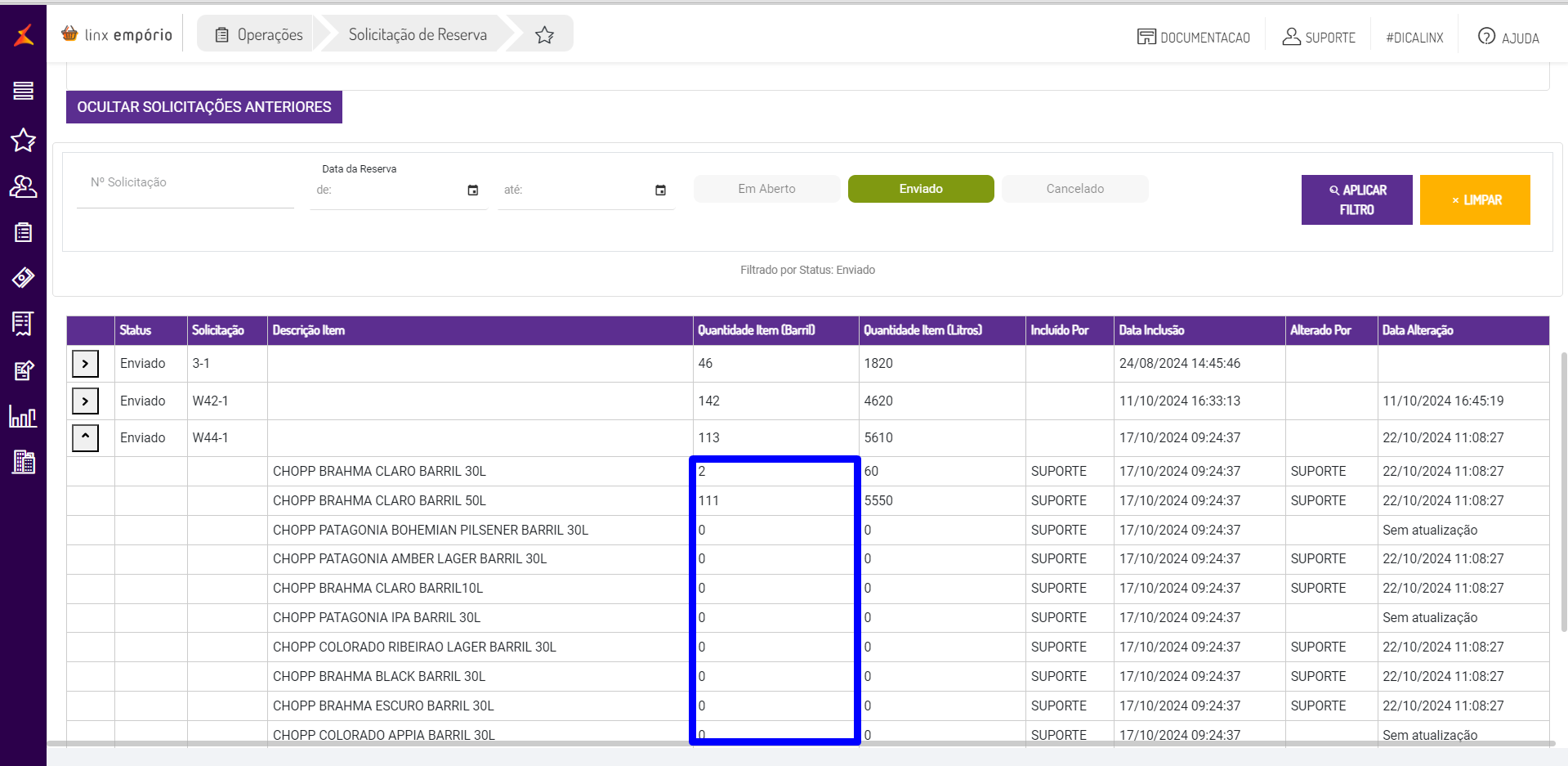Click the Incluído Por column header
The image size is (1568, 766).
click(x=1070, y=330)
